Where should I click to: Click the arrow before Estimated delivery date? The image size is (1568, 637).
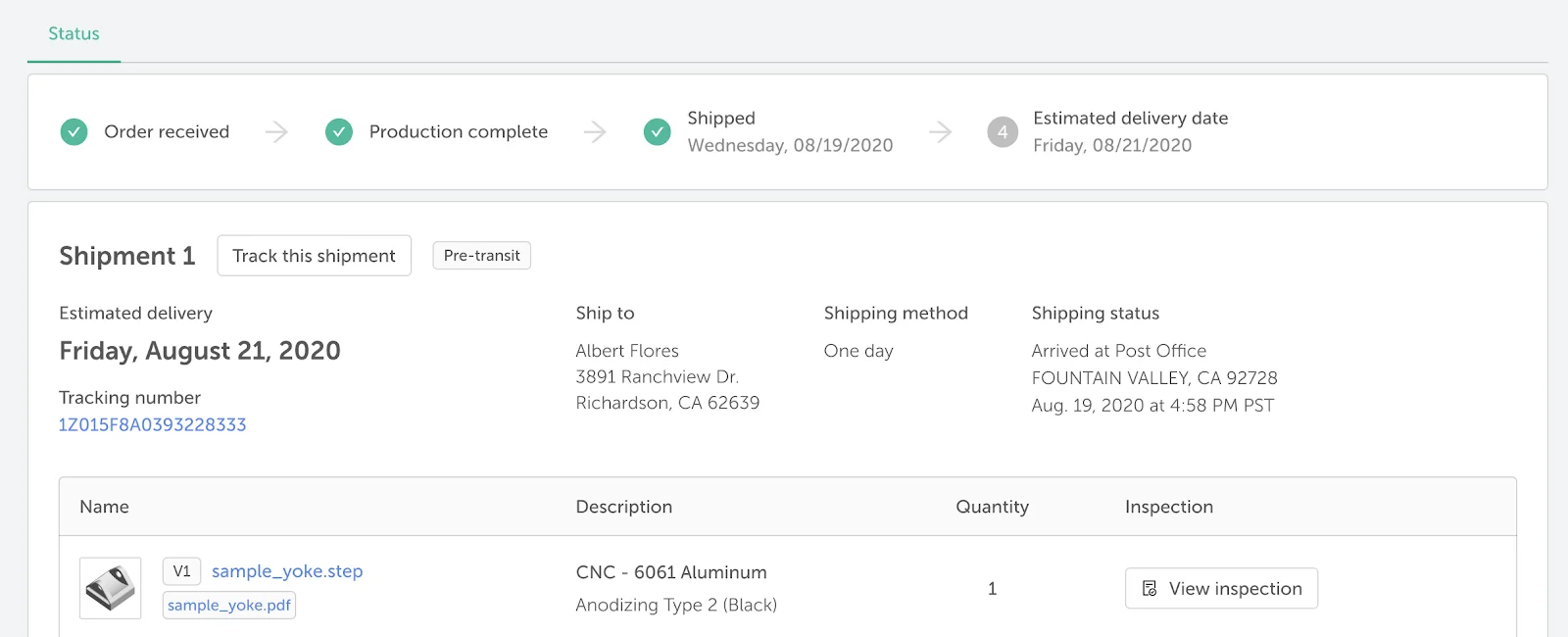coord(941,131)
